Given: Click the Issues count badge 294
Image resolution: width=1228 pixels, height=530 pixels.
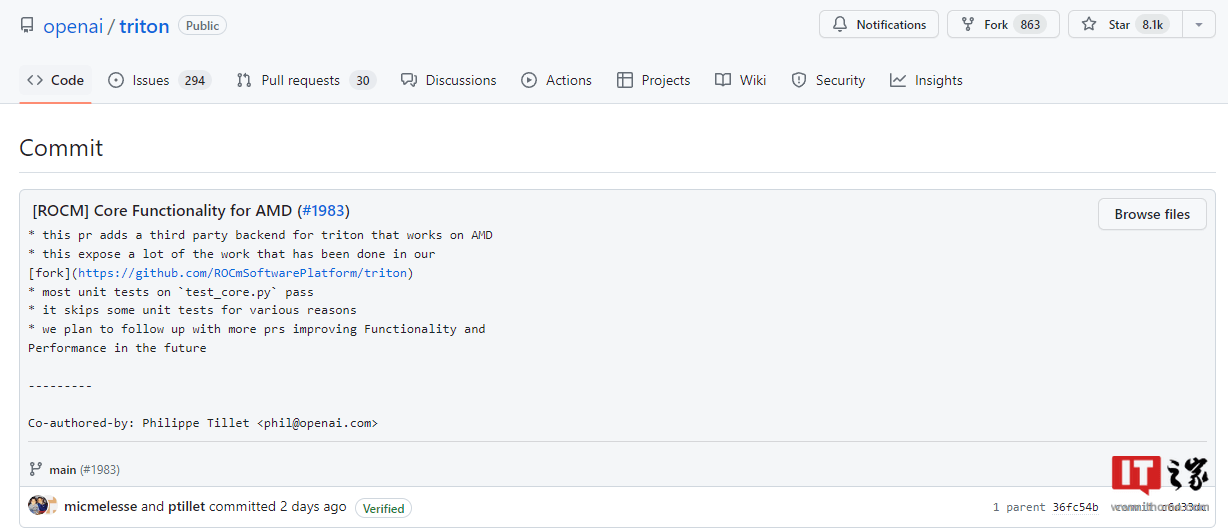Looking at the screenshot, I should 195,81.
